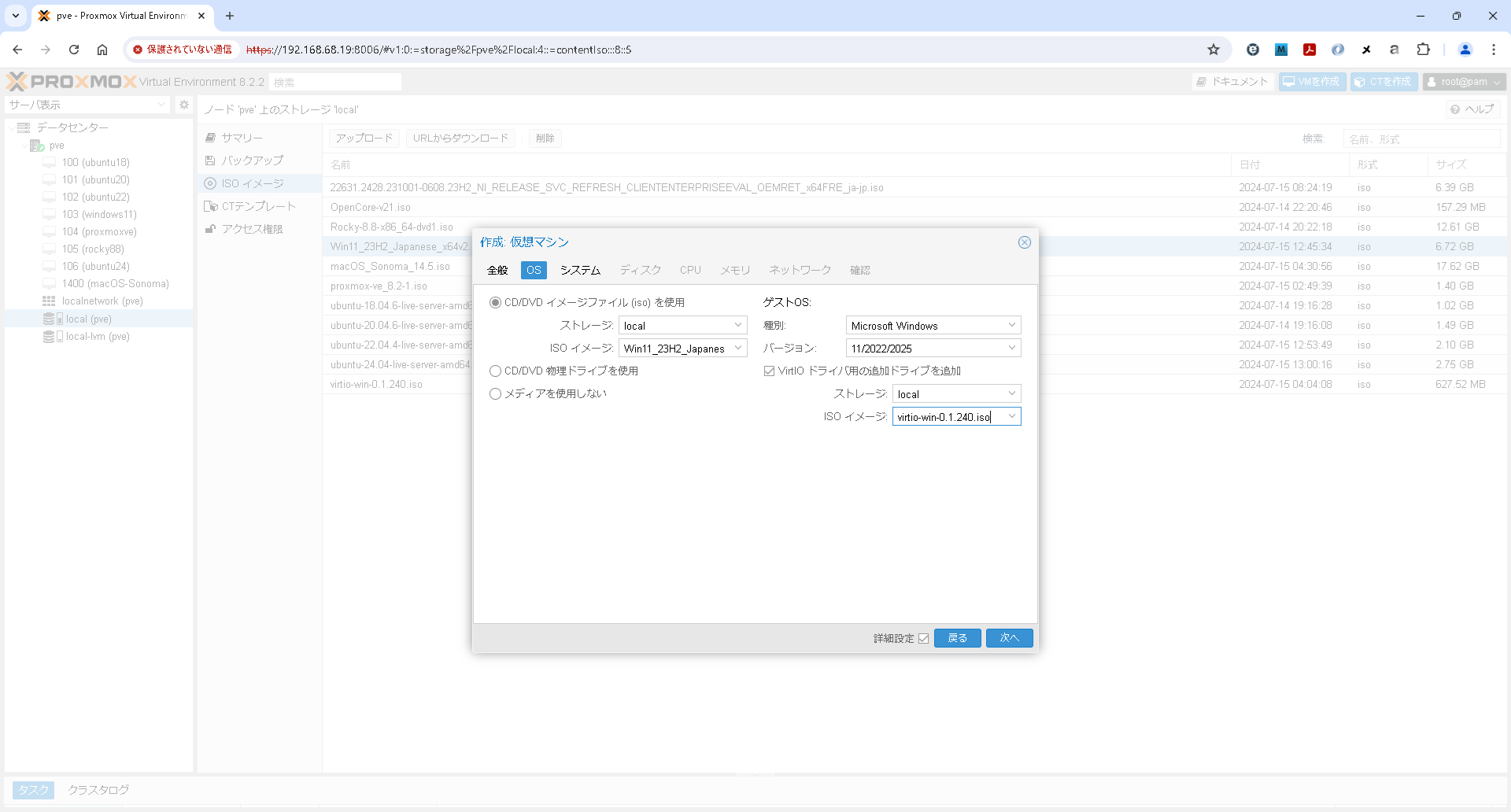Click the Create CT button
Image resolution: width=1511 pixels, height=812 pixels.
[1384, 82]
